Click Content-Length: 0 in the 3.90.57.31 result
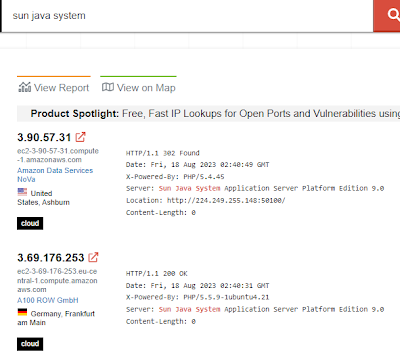 [161, 212]
